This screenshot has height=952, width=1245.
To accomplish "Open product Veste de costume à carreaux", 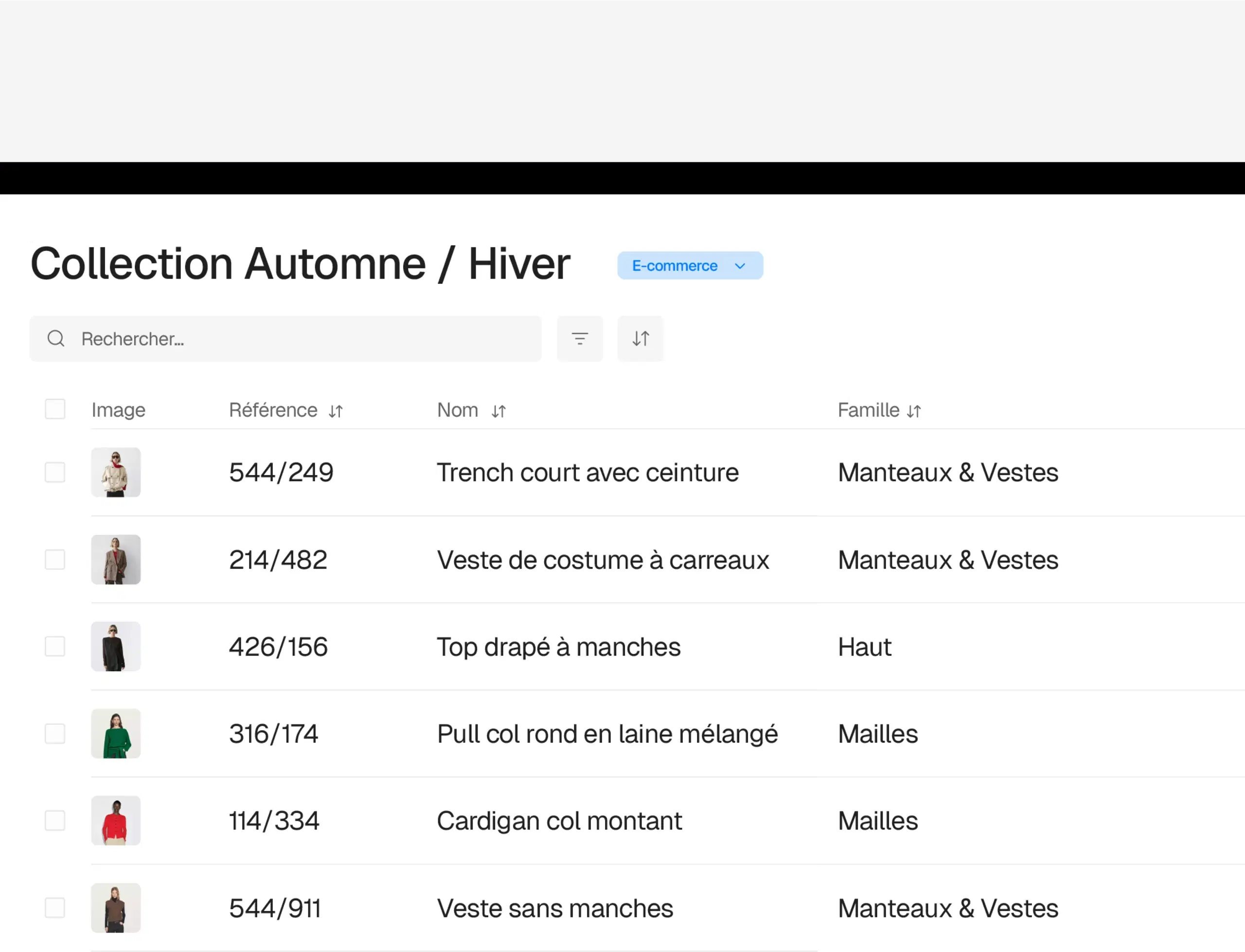I will click(x=603, y=560).
